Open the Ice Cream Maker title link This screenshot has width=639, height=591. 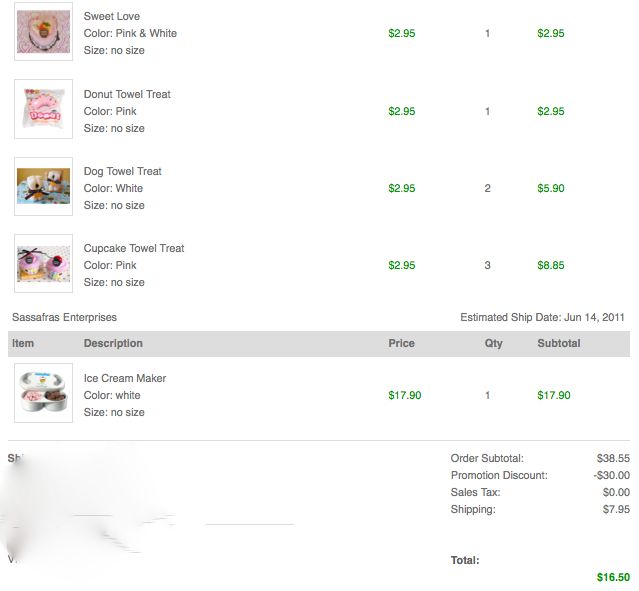pos(125,378)
